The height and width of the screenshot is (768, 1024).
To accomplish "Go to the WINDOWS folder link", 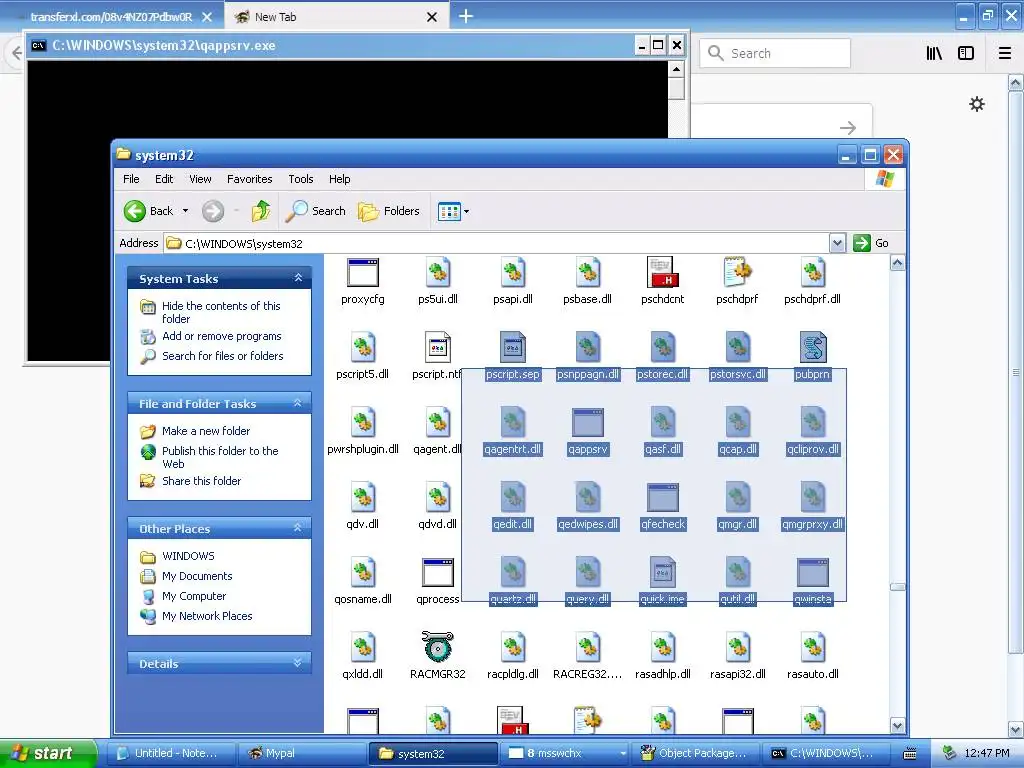I will coord(188,556).
